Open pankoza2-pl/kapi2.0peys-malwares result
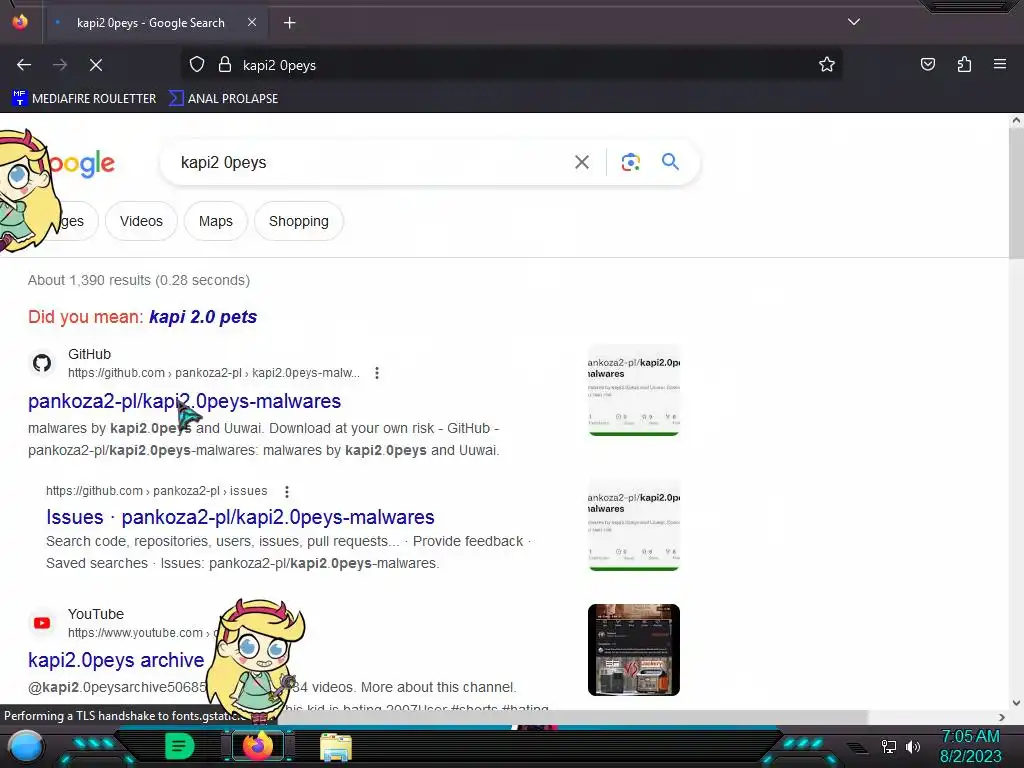The image size is (1024, 768). 184,401
